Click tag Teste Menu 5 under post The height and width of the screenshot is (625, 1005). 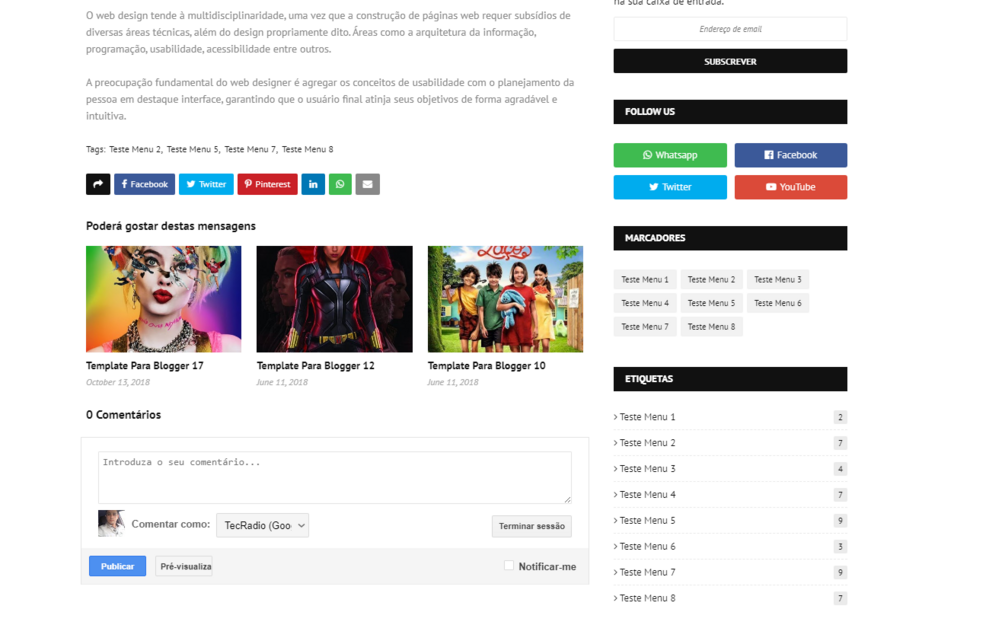coord(192,149)
